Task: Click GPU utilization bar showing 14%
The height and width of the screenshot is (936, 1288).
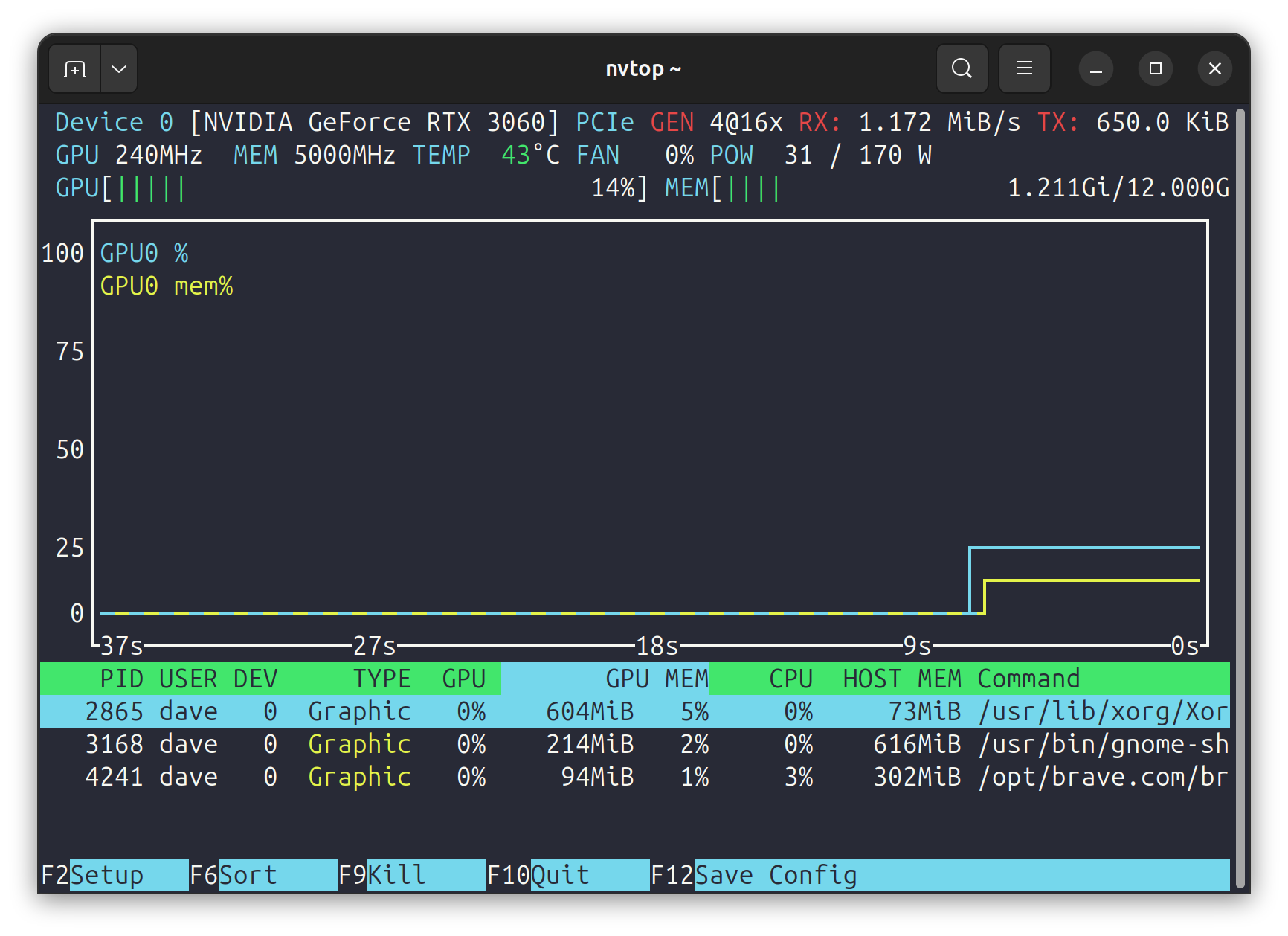Action: tap(352, 188)
